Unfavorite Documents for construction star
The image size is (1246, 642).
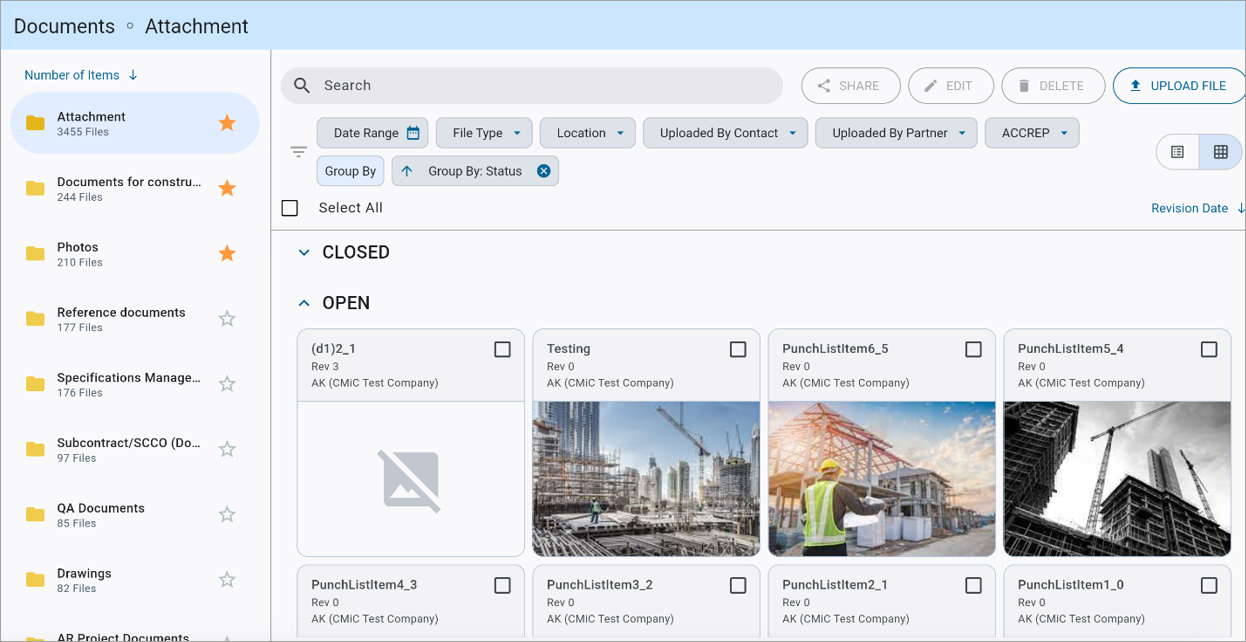(x=227, y=188)
